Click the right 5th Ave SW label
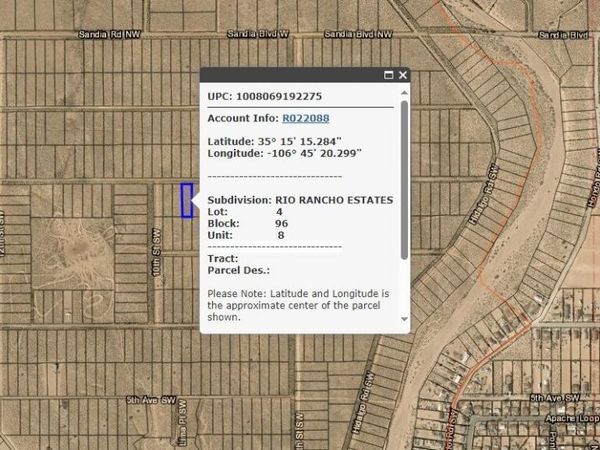 (x=555, y=398)
